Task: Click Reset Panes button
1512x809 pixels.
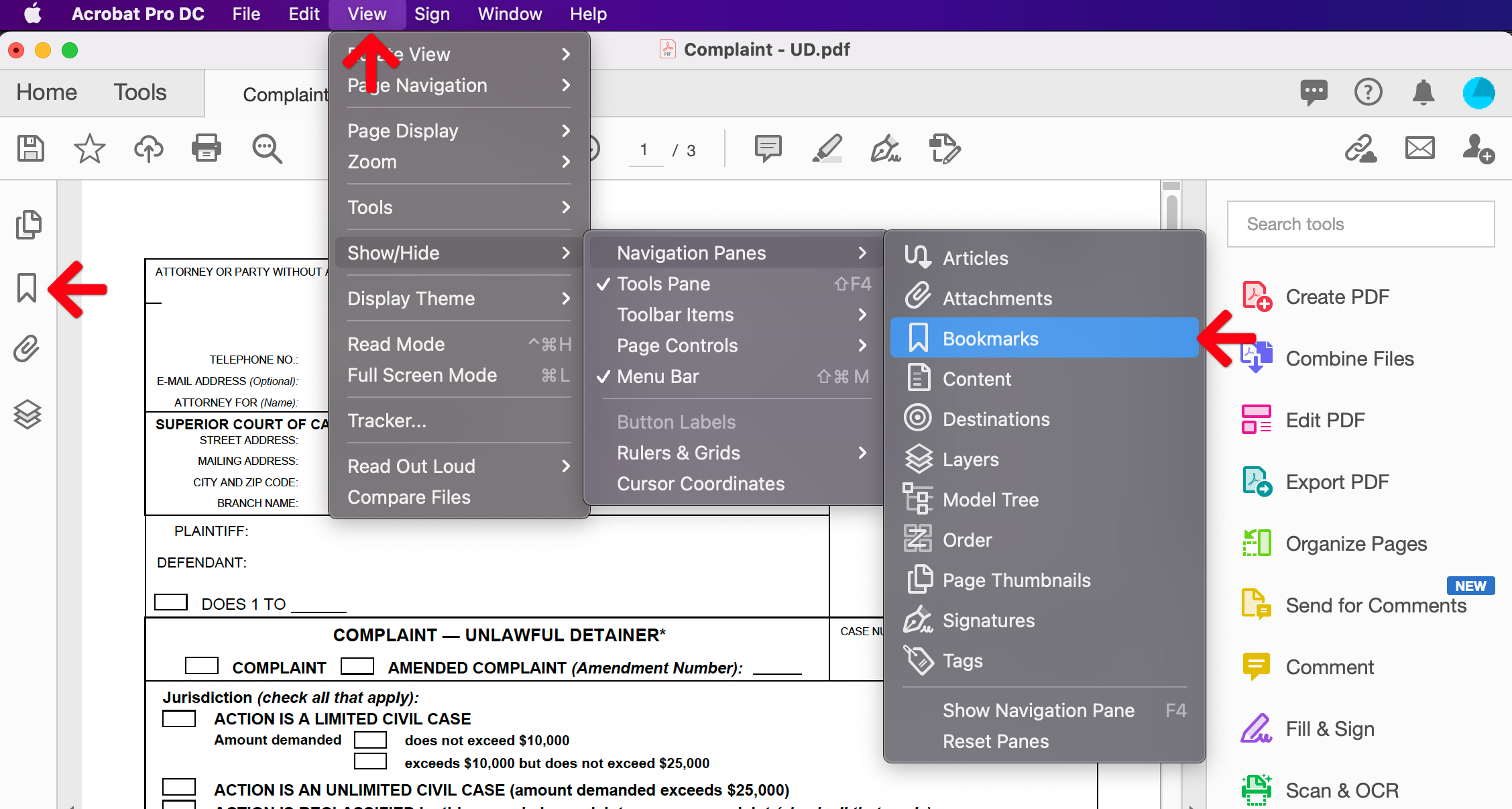Action: point(994,741)
